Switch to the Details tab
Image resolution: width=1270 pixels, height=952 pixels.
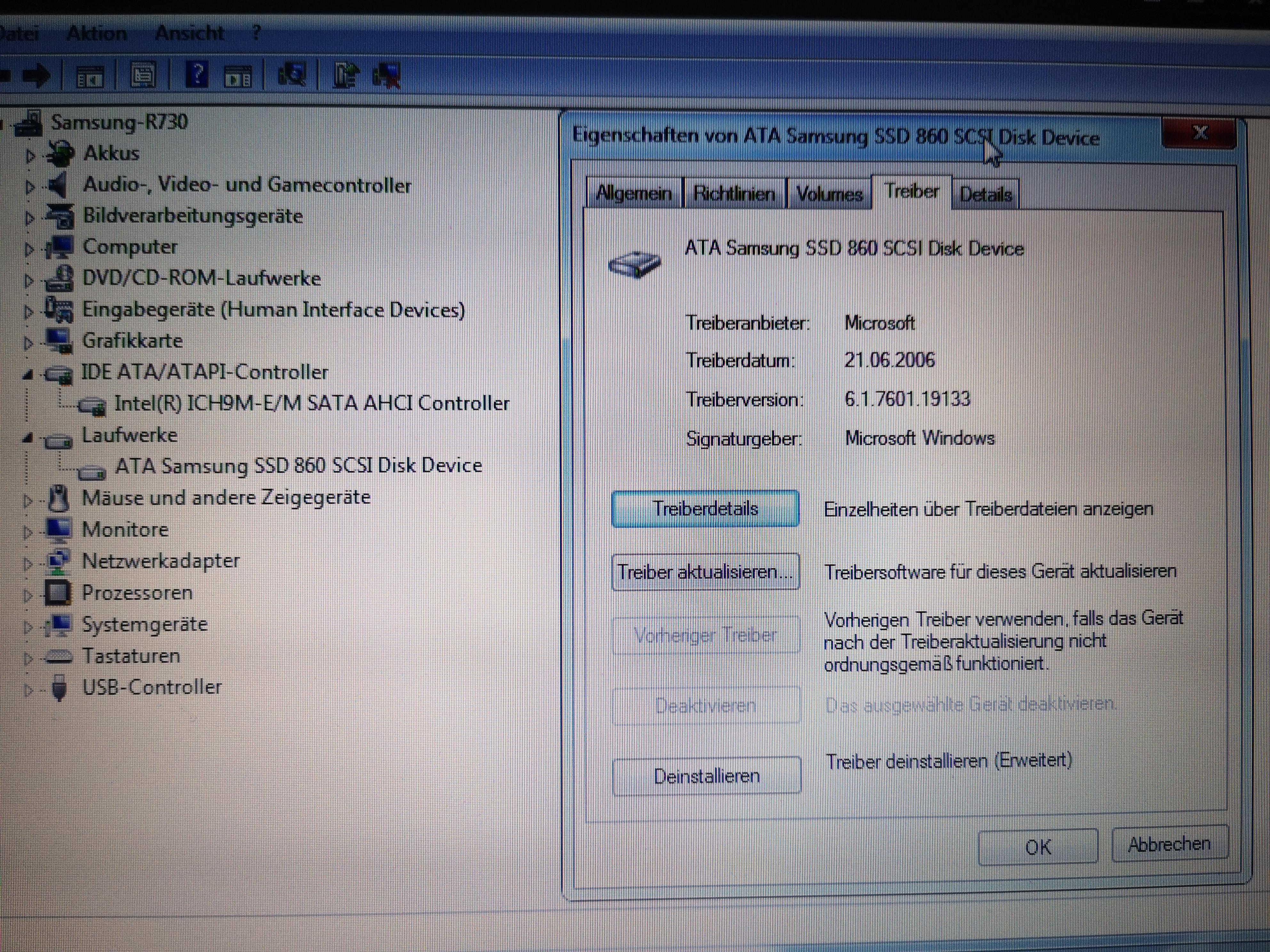[985, 194]
